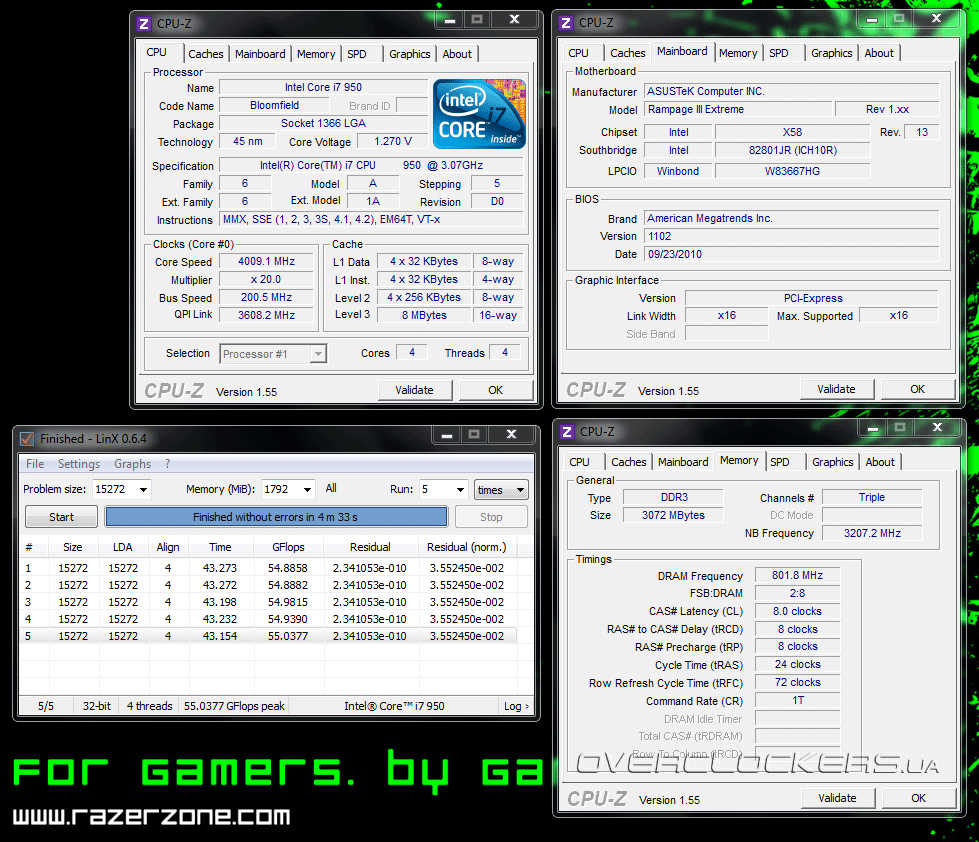This screenshot has width=979, height=842.
Task: Click the Residual (norm.) column header
Action: click(x=467, y=547)
